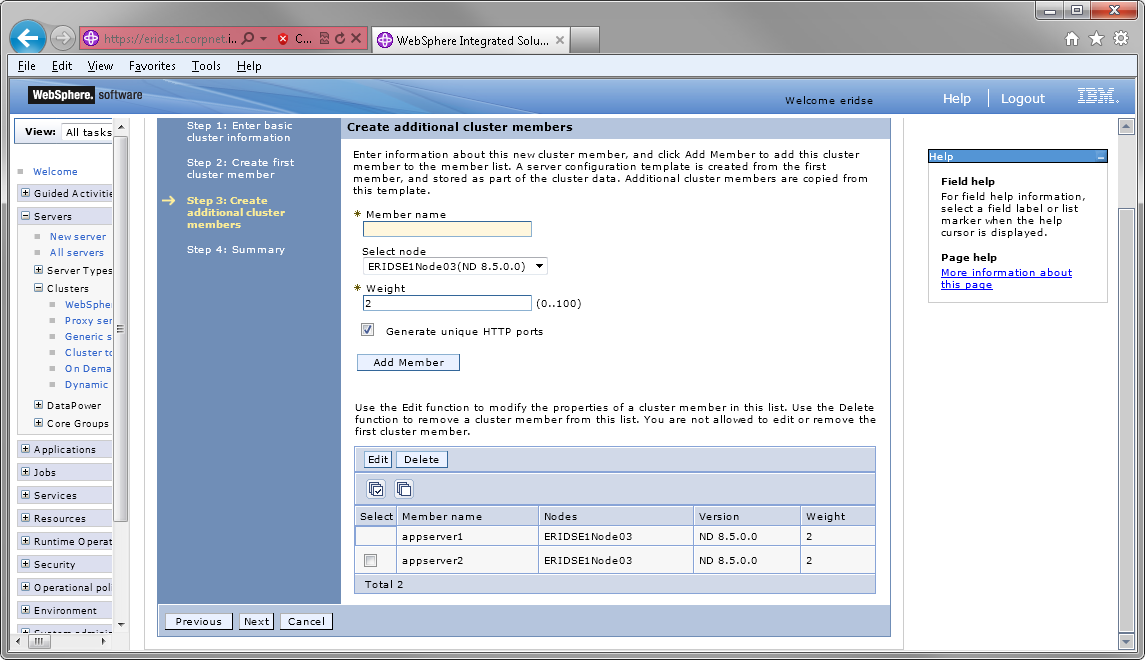Expand the Security section
This screenshot has height=660, width=1145.
click(x=26, y=564)
